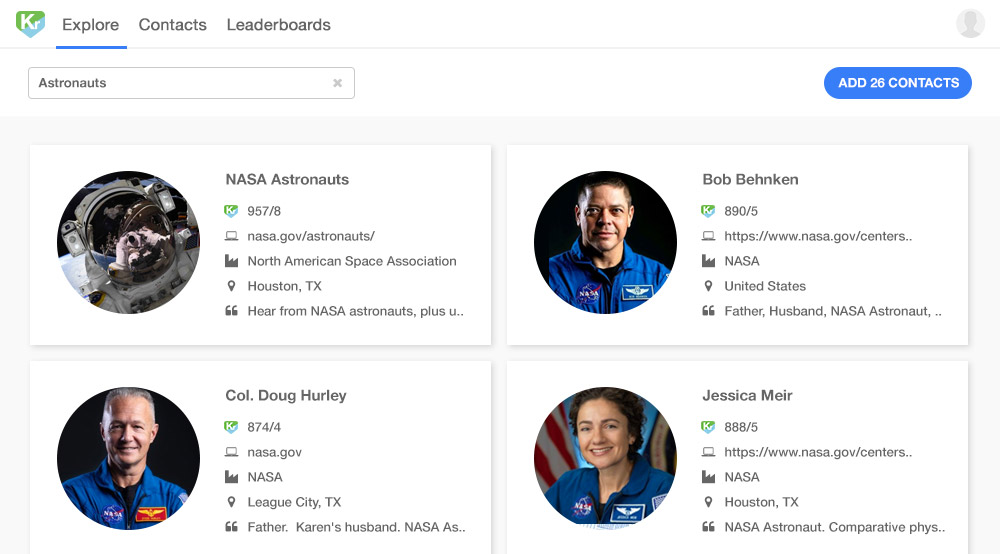Click the quote icon beside Comparative phys bio

pos(708,527)
